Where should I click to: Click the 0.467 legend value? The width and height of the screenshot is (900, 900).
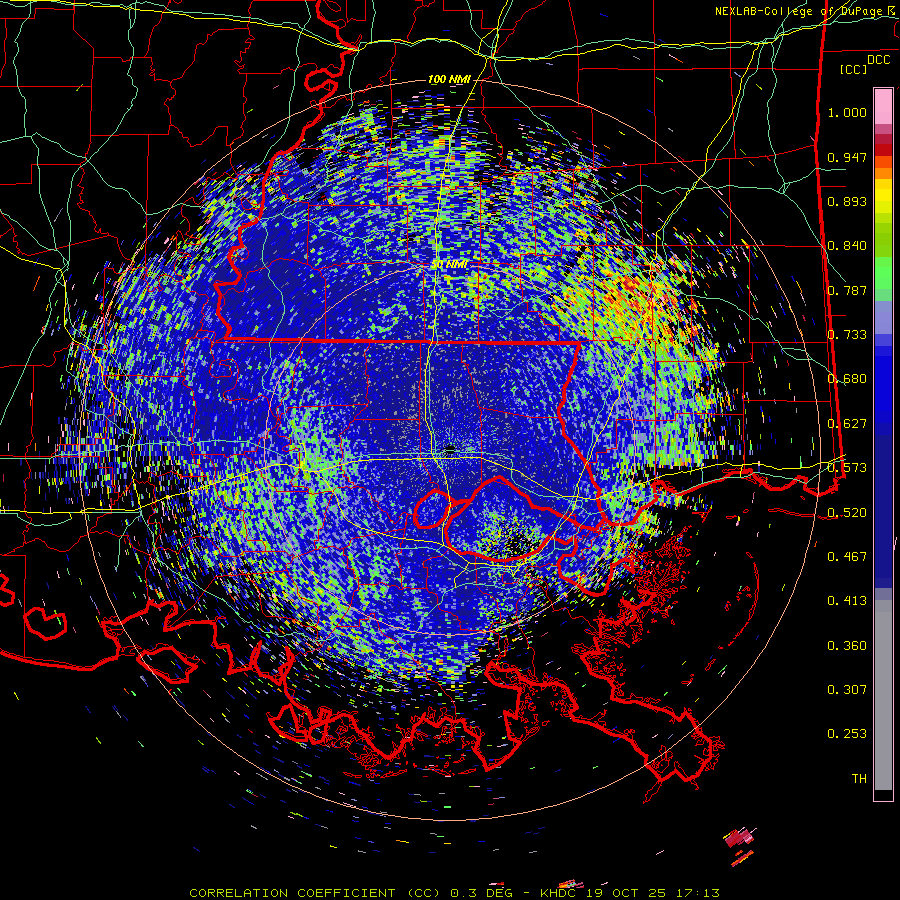click(x=847, y=557)
